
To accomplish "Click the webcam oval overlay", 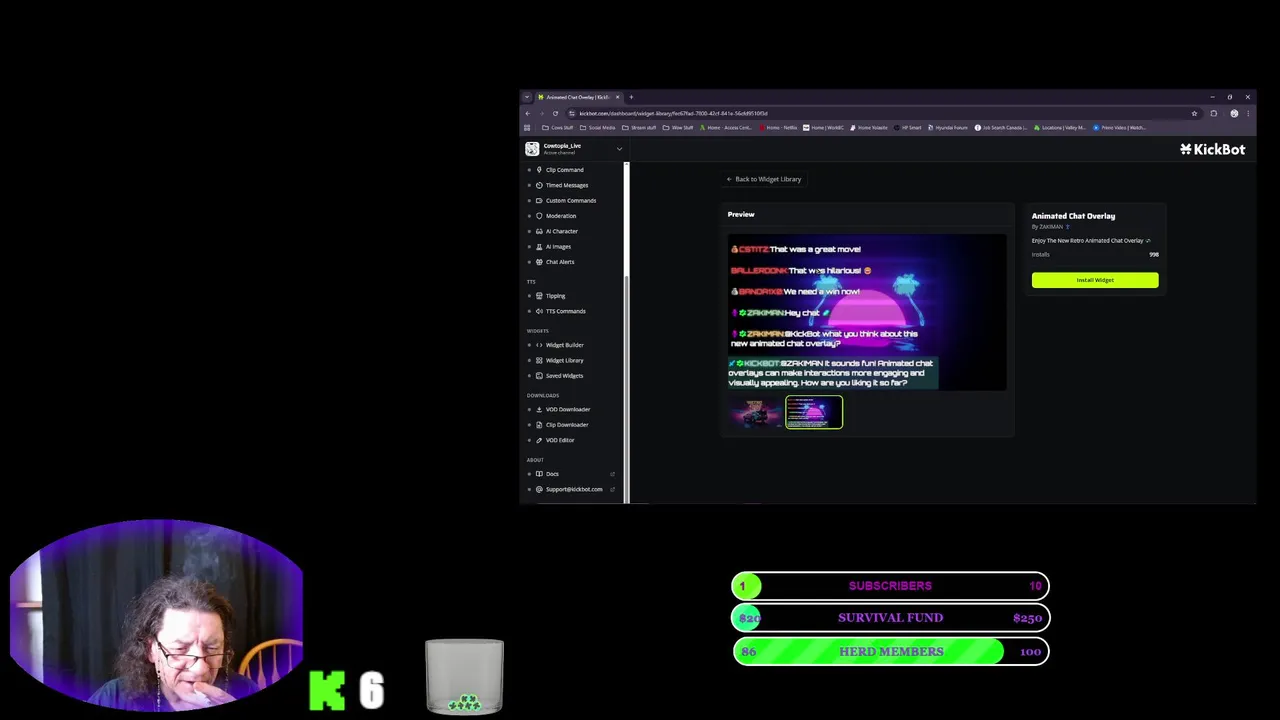I will point(156,615).
